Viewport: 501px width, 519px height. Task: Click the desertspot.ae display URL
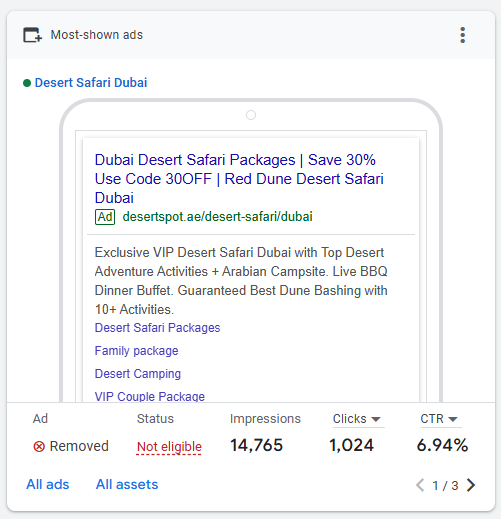pos(217,217)
